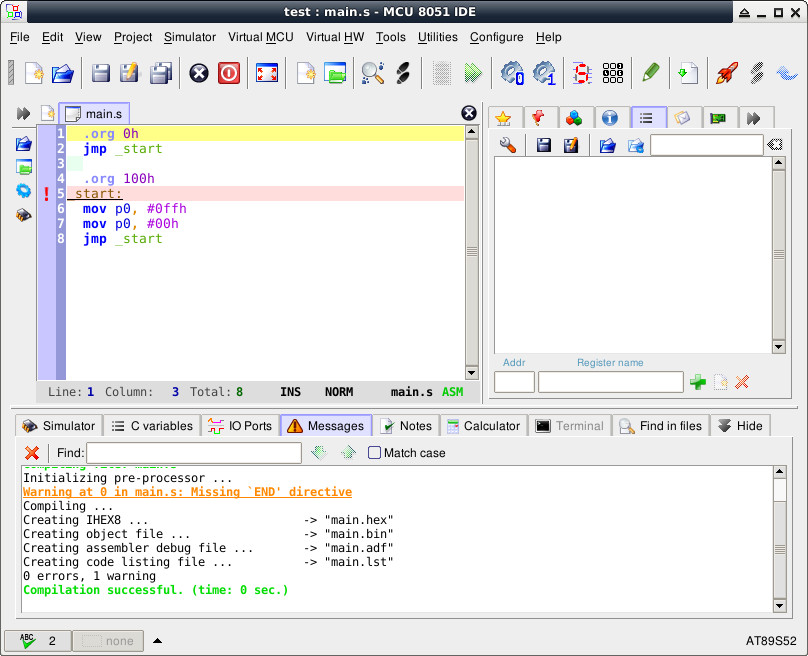Enable the Match case checkbox
Viewport: 808px width, 656px height.
click(x=375, y=453)
